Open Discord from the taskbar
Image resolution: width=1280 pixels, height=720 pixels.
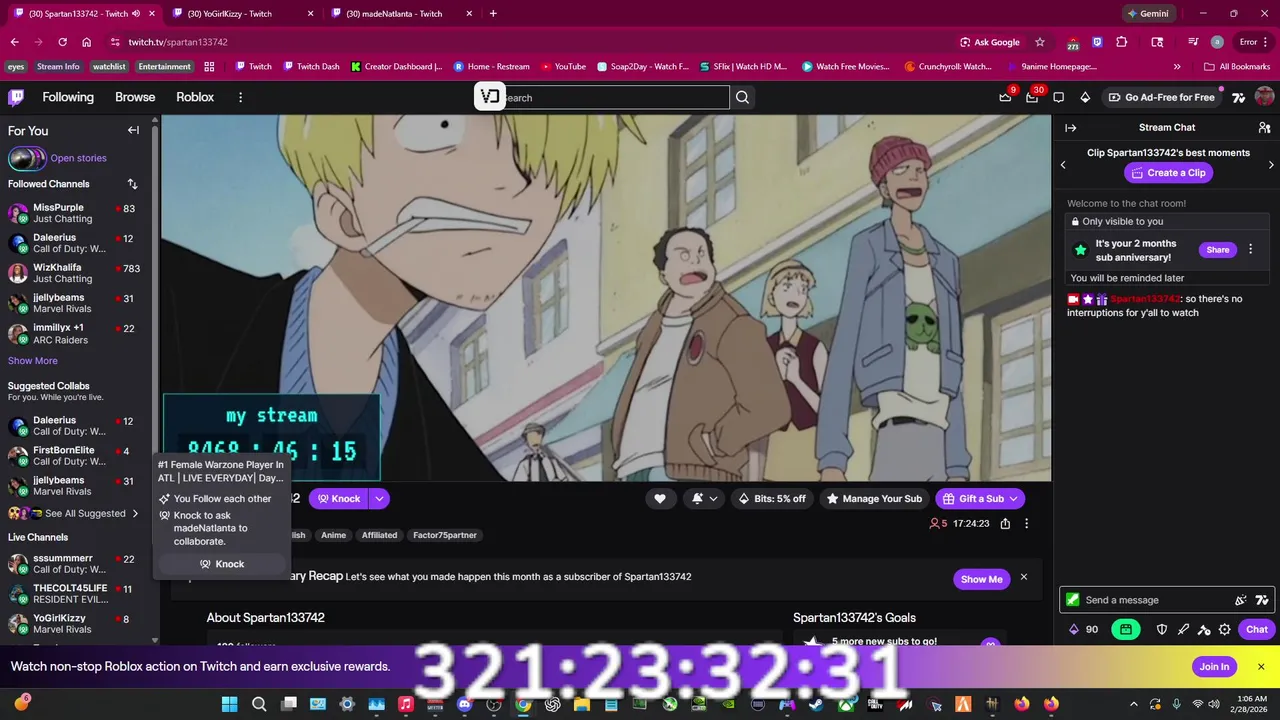click(x=464, y=704)
